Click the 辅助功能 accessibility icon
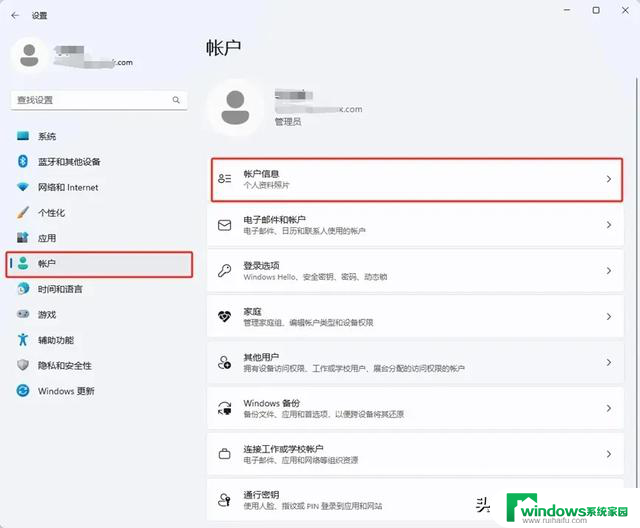This screenshot has height=528, width=640. pos(23,339)
